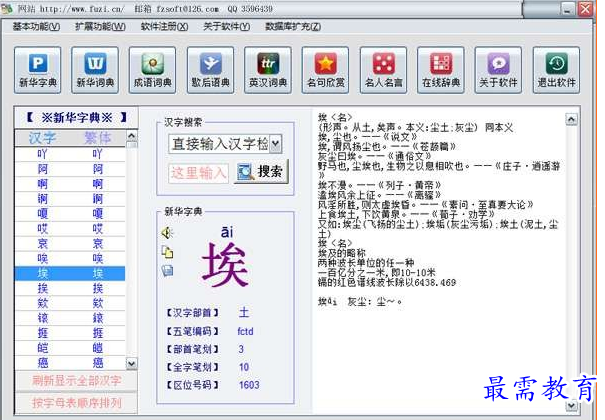The height and width of the screenshot is (420, 605).
Task: Close the dictionary window
Action: (x=585, y=8)
